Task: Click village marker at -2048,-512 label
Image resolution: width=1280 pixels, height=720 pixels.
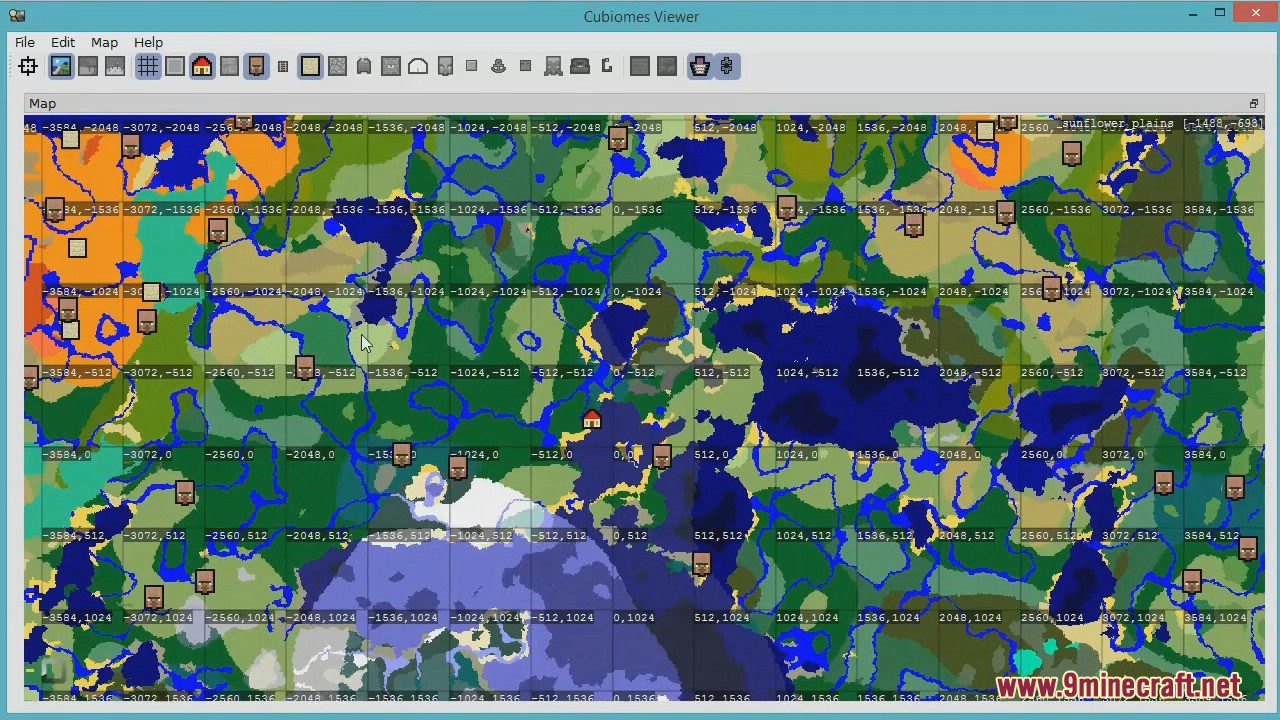Action: pyautogui.click(x=305, y=367)
